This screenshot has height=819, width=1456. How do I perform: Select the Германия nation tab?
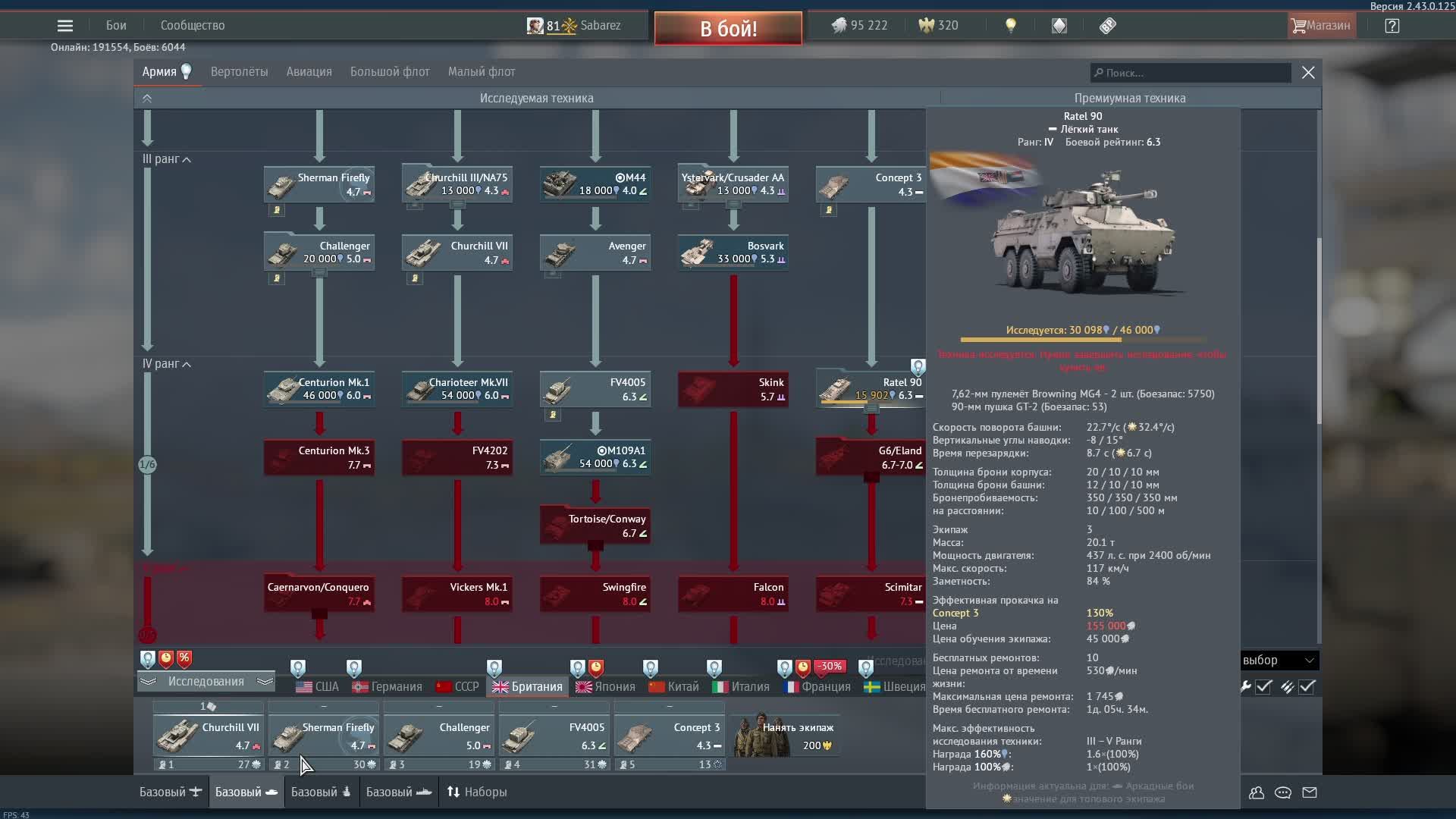click(x=388, y=687)
